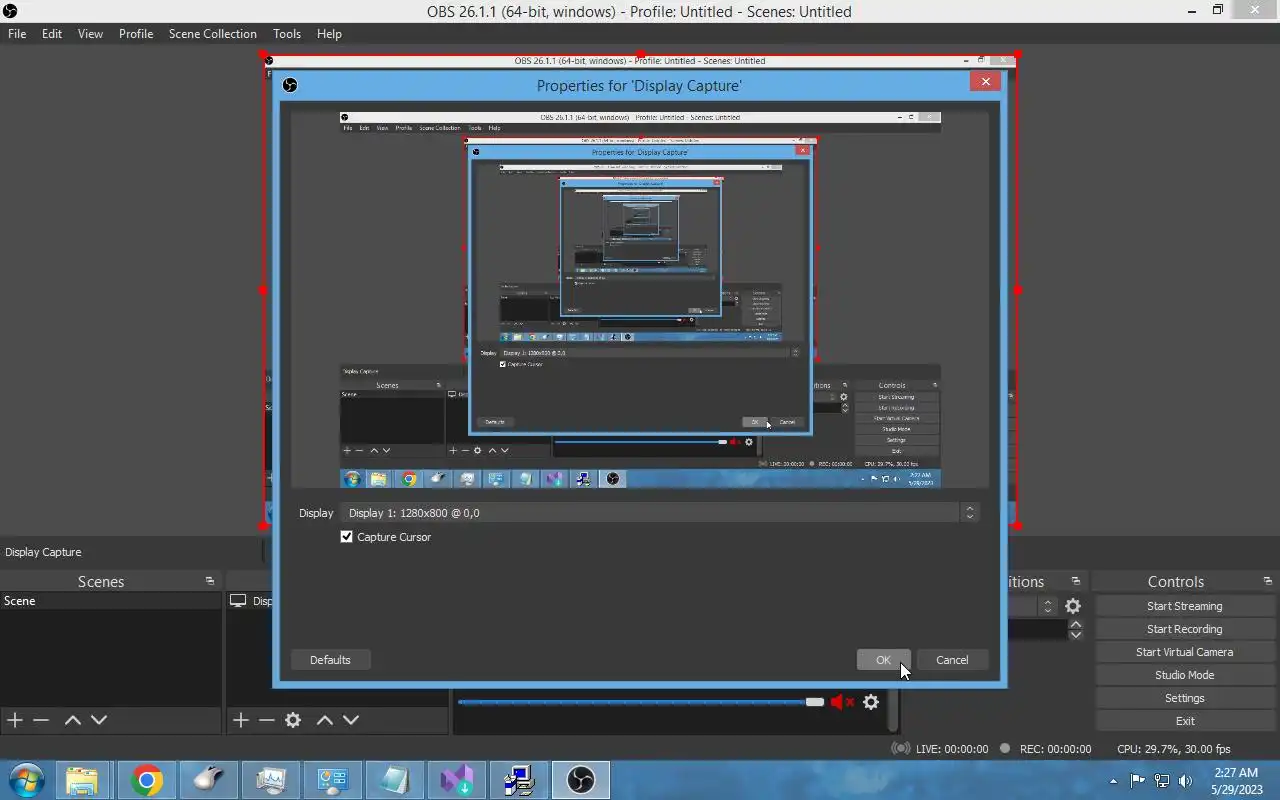Decrease transition duration with down arrow
This screenshot has height=800, width=1280.
tap(1076, 635)
